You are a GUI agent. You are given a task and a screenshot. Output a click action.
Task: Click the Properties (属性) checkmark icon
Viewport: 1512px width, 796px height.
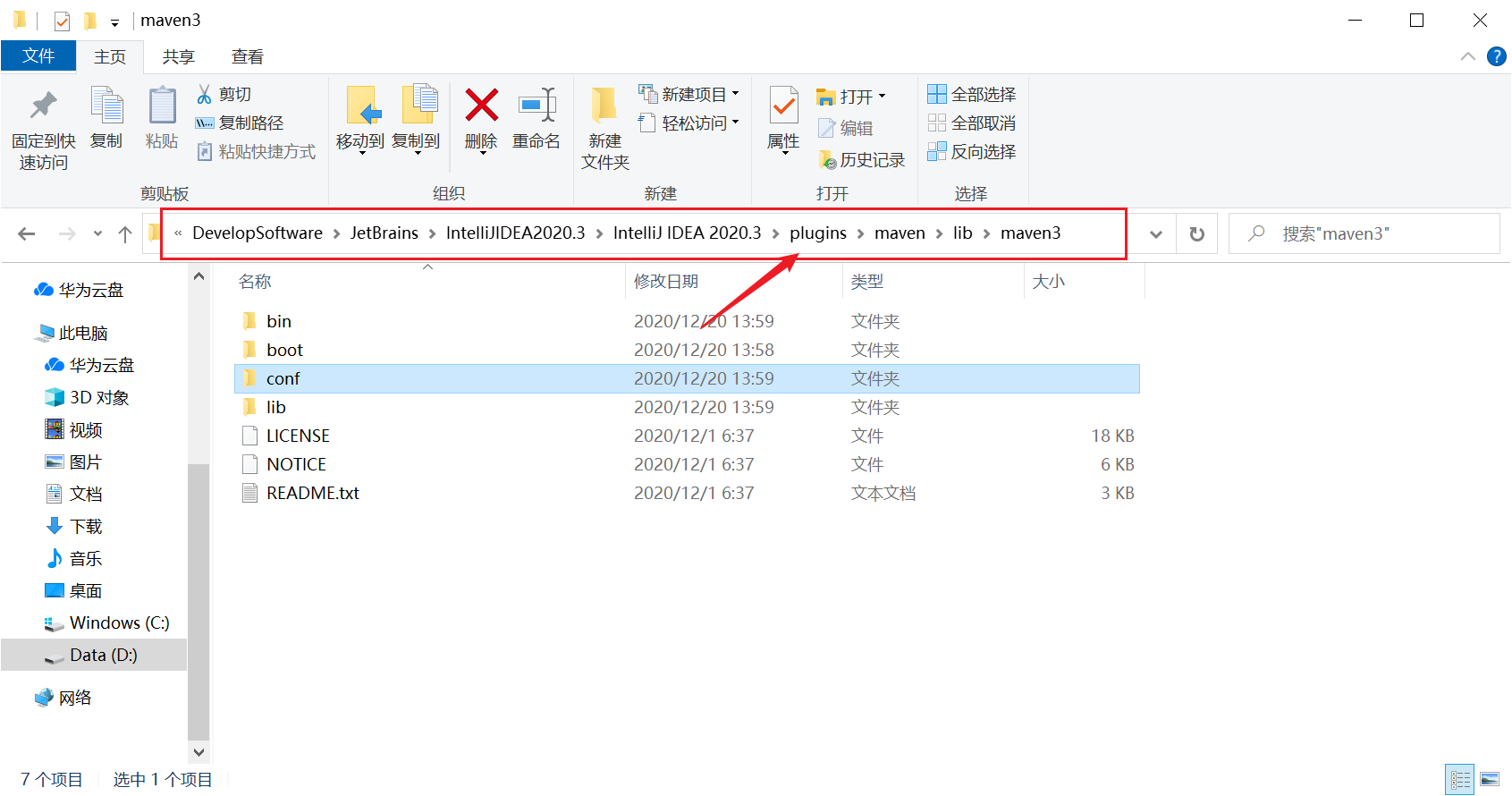783,106
